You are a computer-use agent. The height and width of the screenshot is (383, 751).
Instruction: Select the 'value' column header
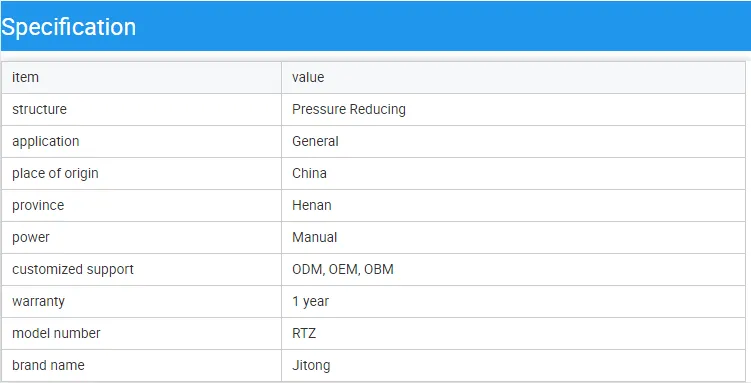(x=308, y=77)
